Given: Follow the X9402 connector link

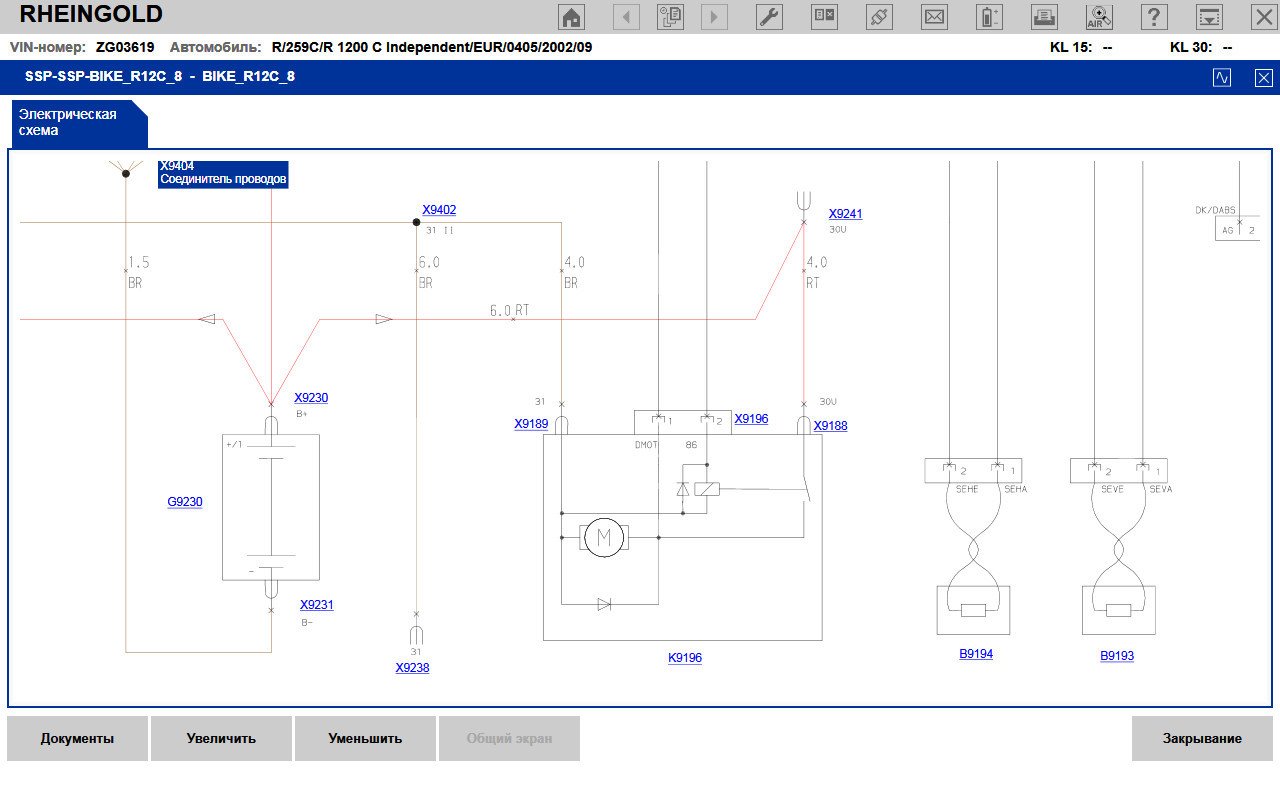Looking at the screenshot, I should (x=439, y=210).
